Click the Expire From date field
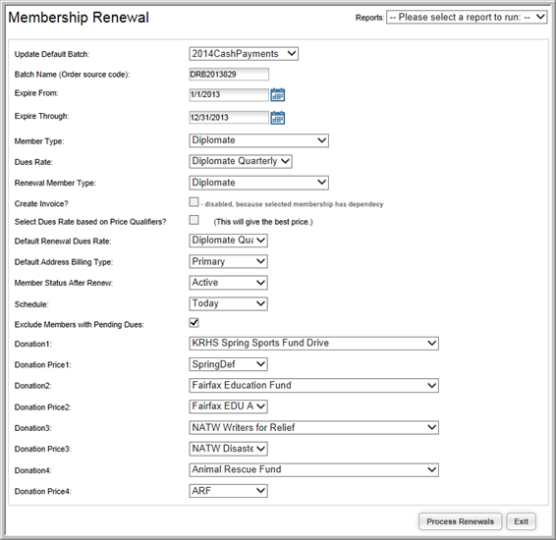556x540 pixels. (229, 95)
